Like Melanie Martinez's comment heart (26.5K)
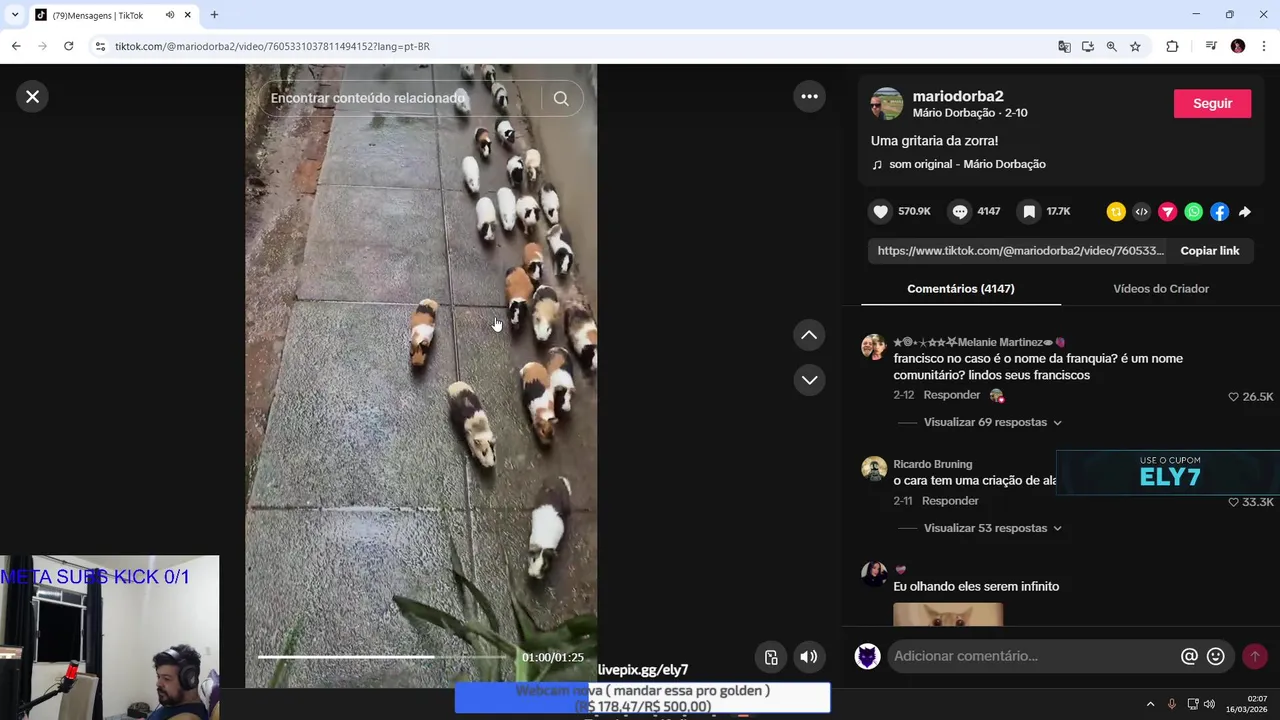 pos(1233,397)
